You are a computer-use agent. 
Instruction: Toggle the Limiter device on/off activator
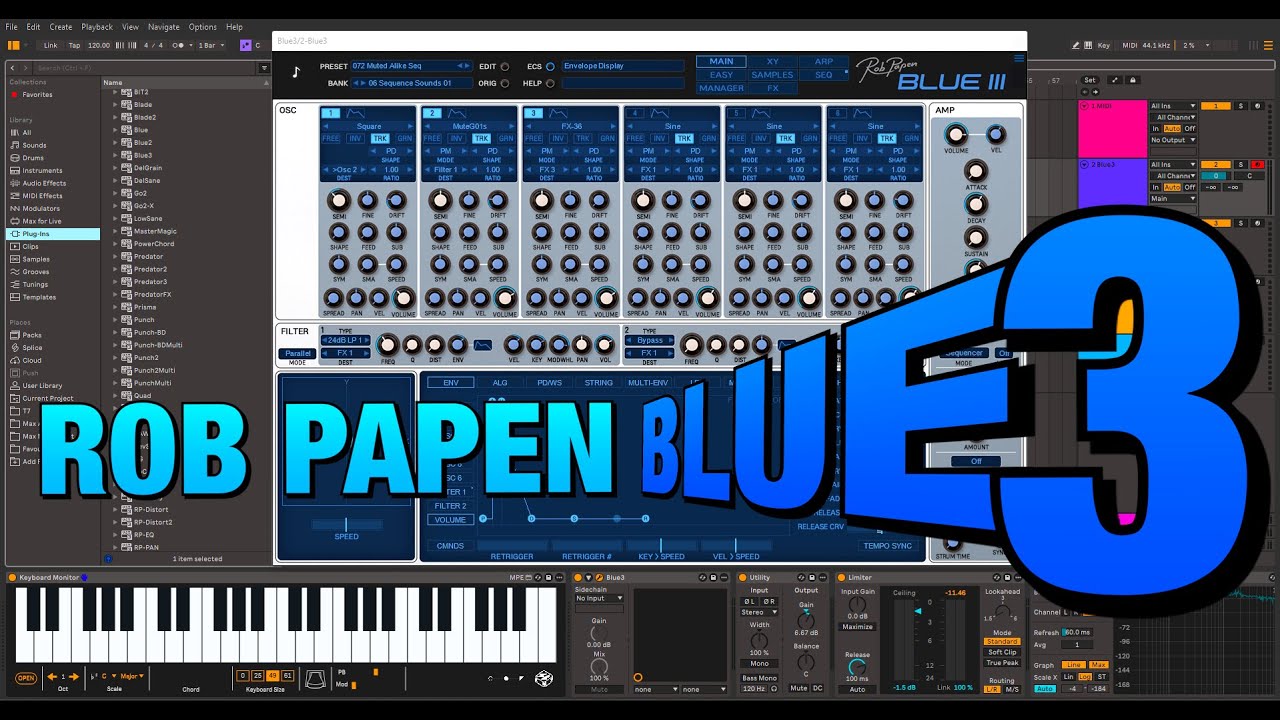pos(841,577)
